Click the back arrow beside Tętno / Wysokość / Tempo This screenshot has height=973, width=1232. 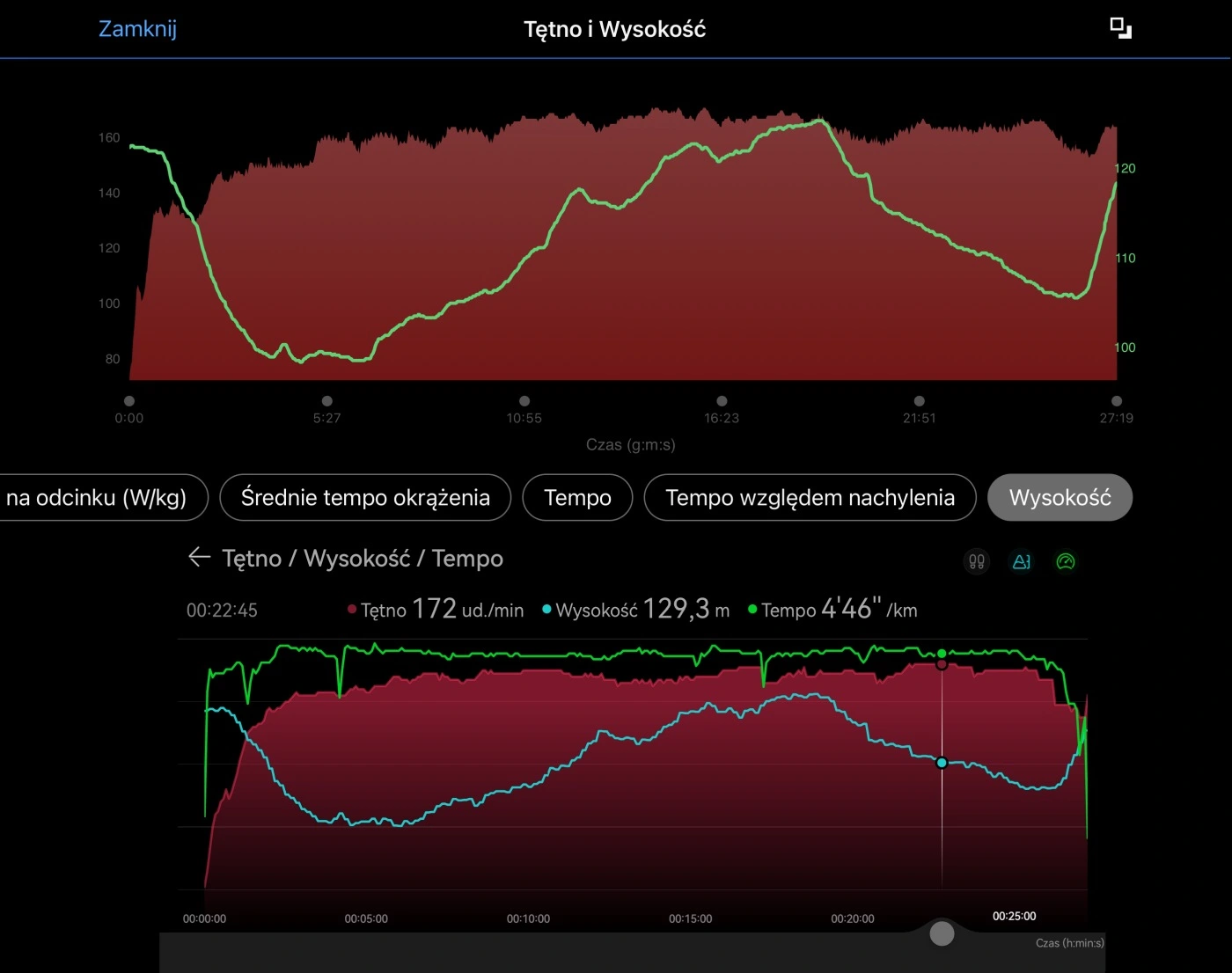(199, 558)
